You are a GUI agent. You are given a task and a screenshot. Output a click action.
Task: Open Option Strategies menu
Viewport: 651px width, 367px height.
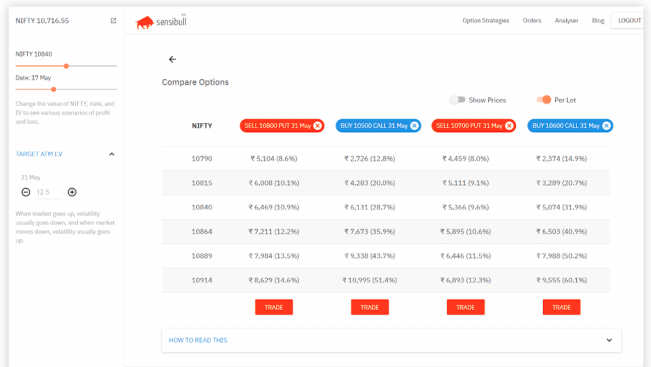click(486, 20)
